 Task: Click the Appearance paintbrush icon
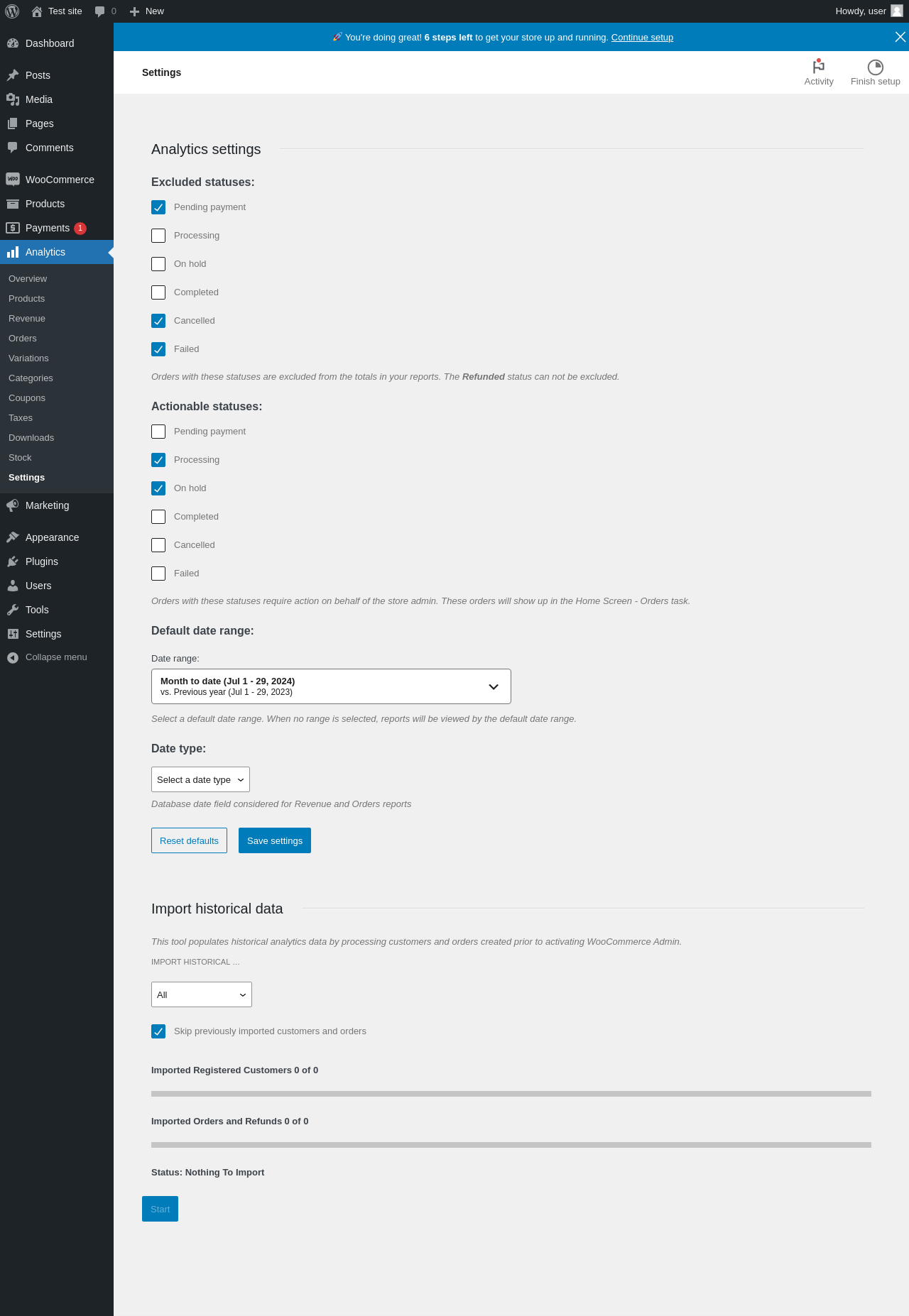pos(13,537)
